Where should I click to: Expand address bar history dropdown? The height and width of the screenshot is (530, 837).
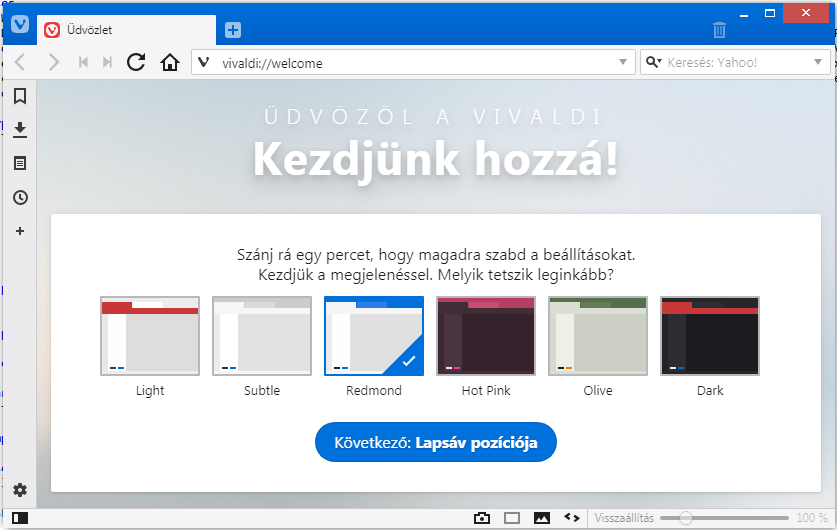[x=622, y=62]
